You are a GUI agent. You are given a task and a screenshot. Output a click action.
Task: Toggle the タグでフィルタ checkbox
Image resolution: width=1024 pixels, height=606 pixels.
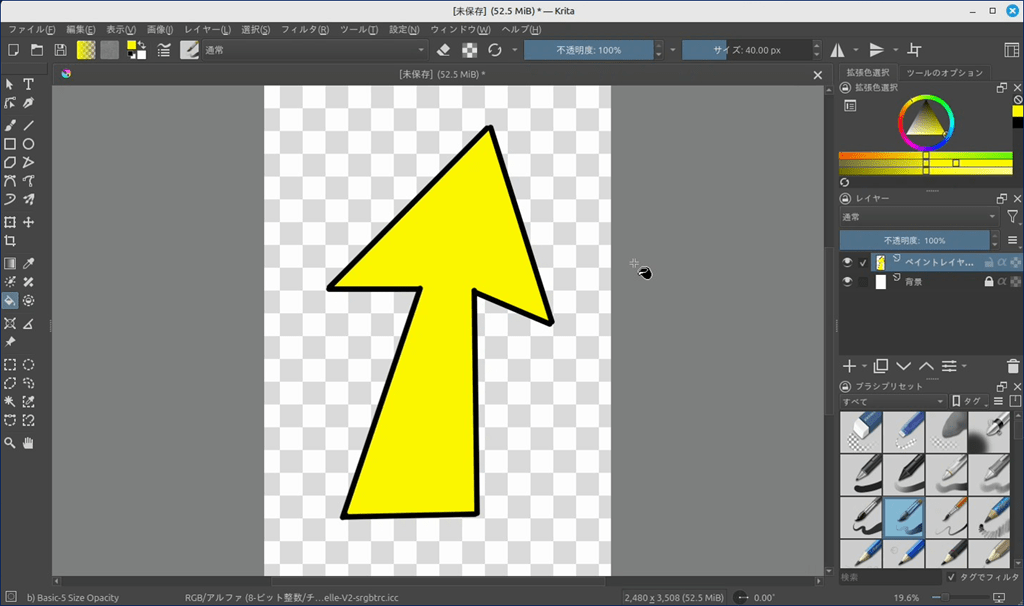click(x=951, y=577)
